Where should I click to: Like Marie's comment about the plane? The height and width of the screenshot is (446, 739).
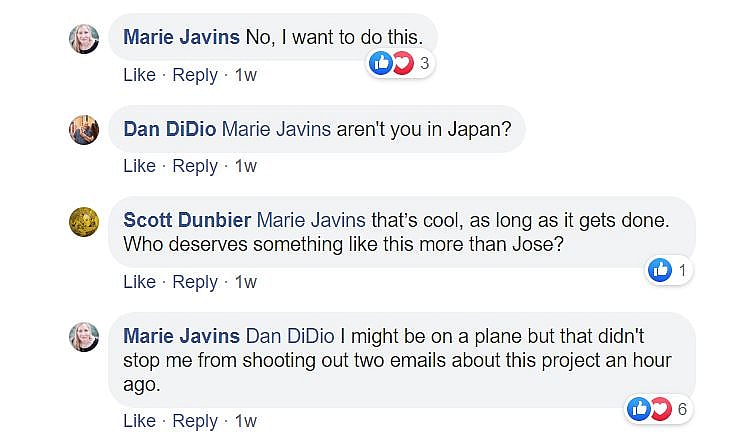(x=139, y=421)
